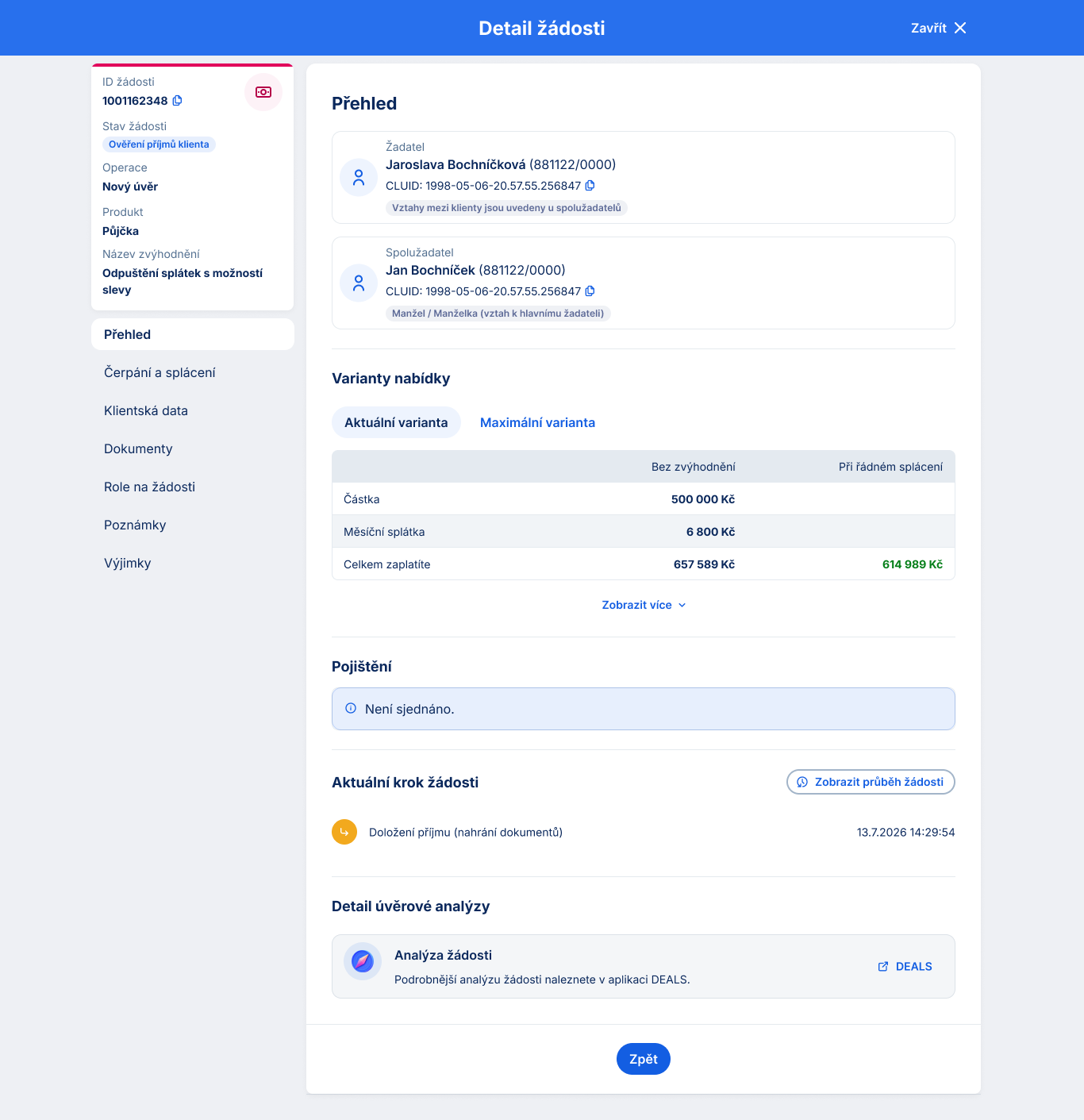
Task: Click the timestamp 13.7.2026 14:29:54
Action: click(x=905, y=832)
